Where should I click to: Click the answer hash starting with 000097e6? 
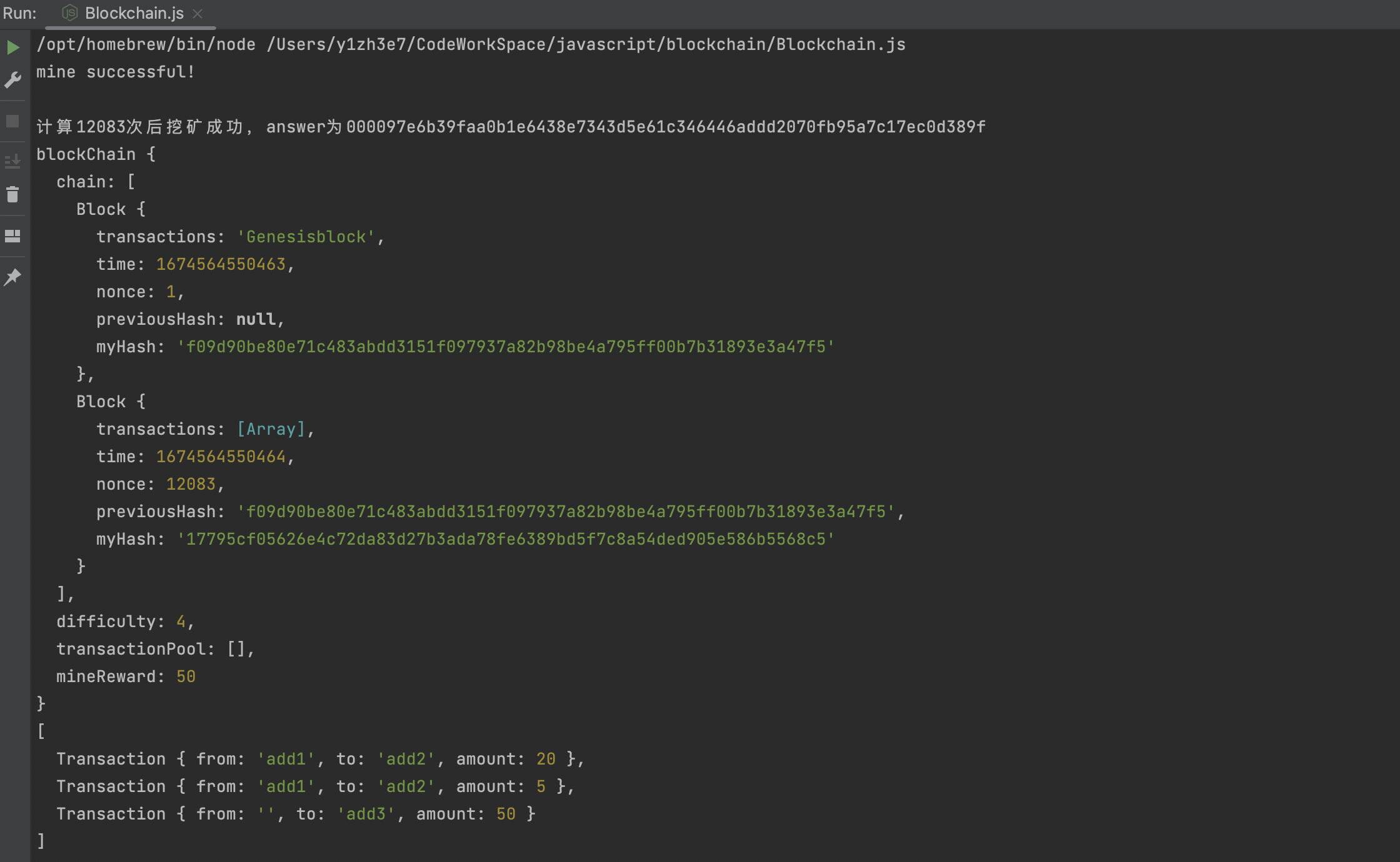(666, 127)
